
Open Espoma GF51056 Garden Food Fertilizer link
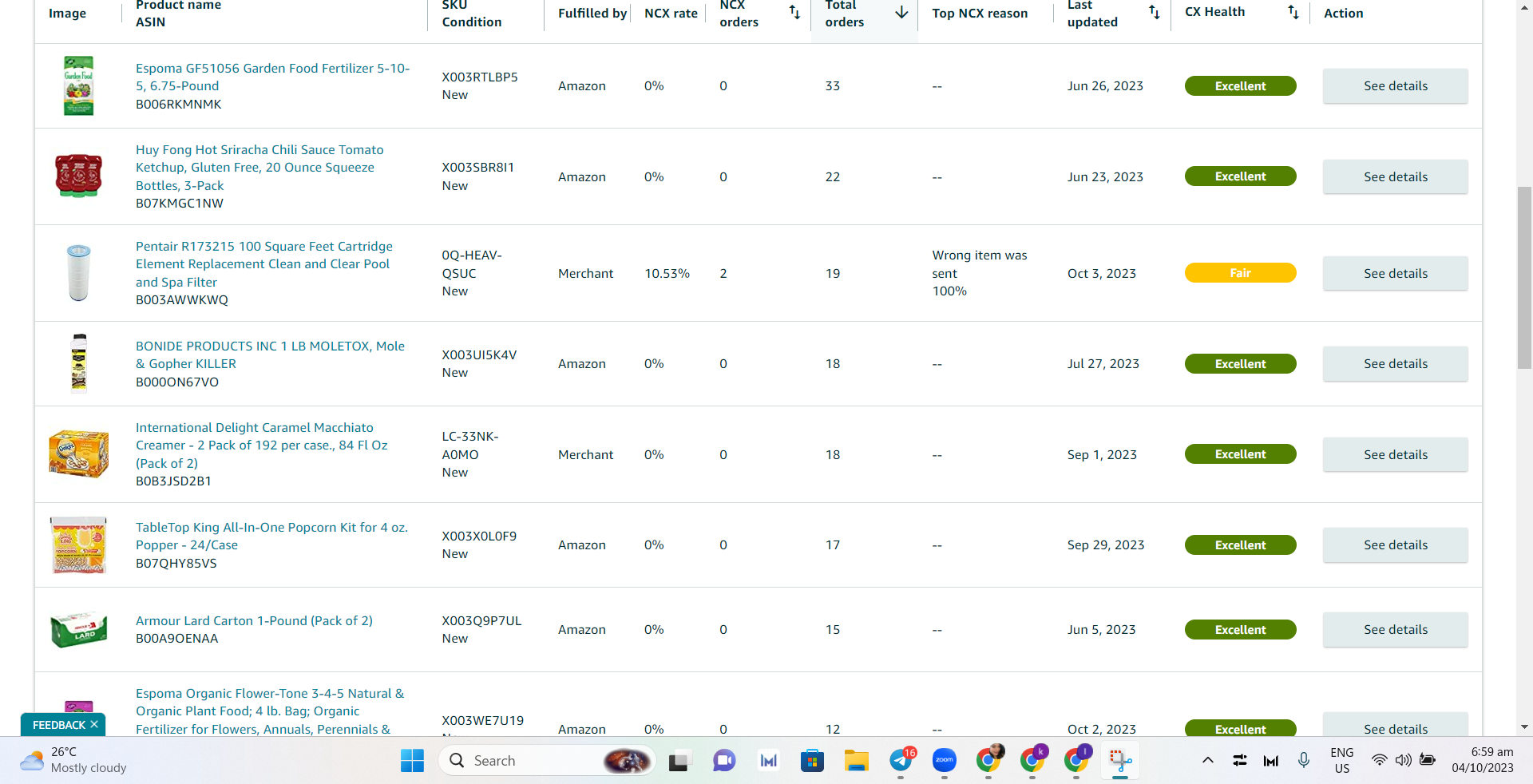tap(272, 77)
